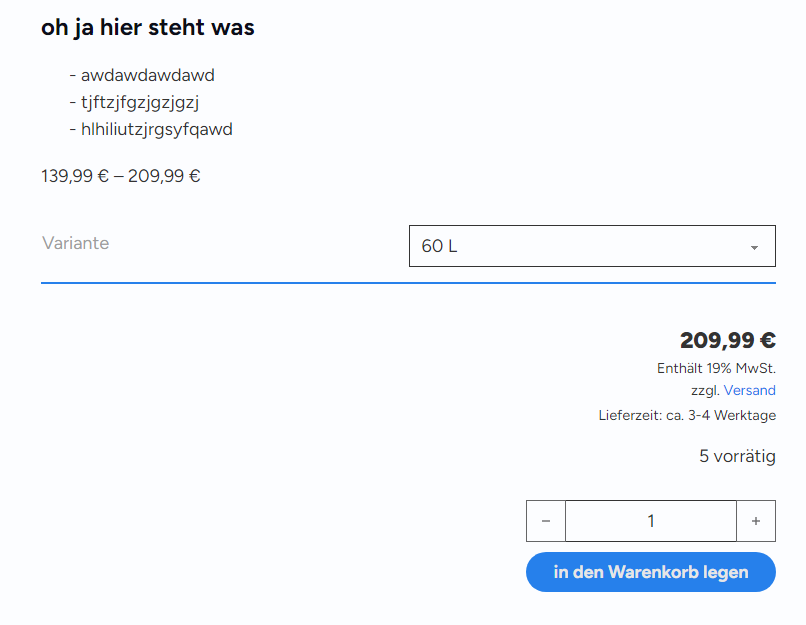
Task: Click 'in den Warenkorb legen' button
Action: pyautogui.click(x=651, y=572)
